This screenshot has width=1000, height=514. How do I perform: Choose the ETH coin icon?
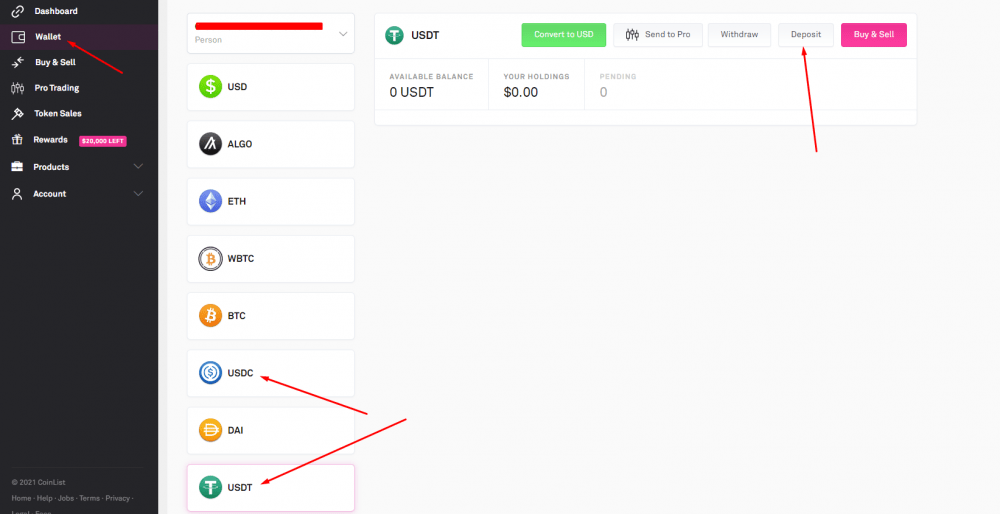[210, 202]
